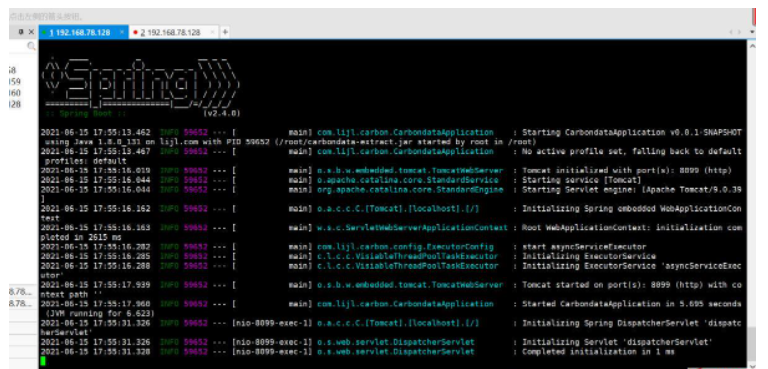This screenshot has height=369, width=768.
Task: Click logger name 'o.apache.catalina.core.StandardService'
Action: click(408, 180)
